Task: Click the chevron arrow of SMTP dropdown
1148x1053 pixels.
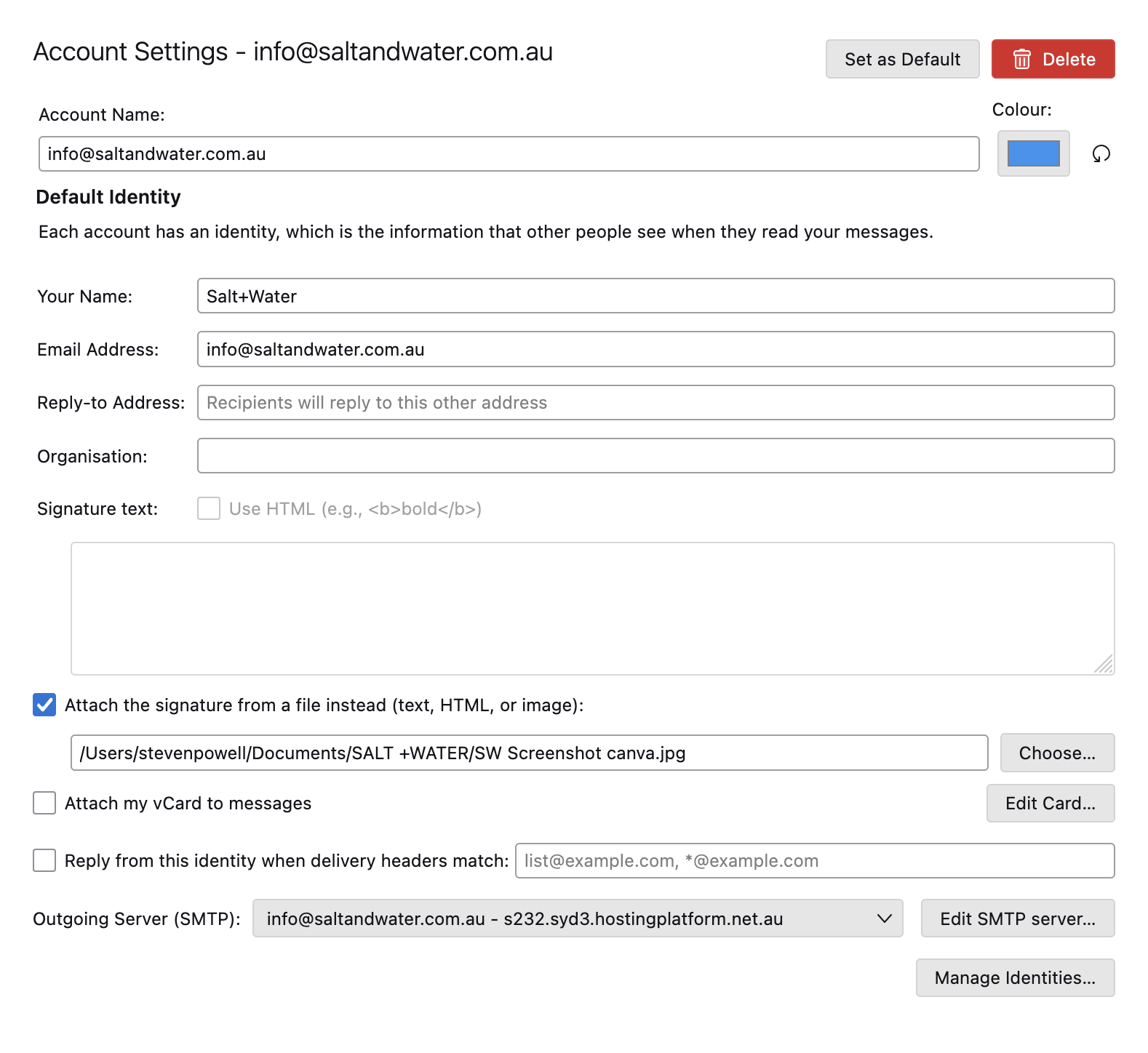Action: pos(884,918)
